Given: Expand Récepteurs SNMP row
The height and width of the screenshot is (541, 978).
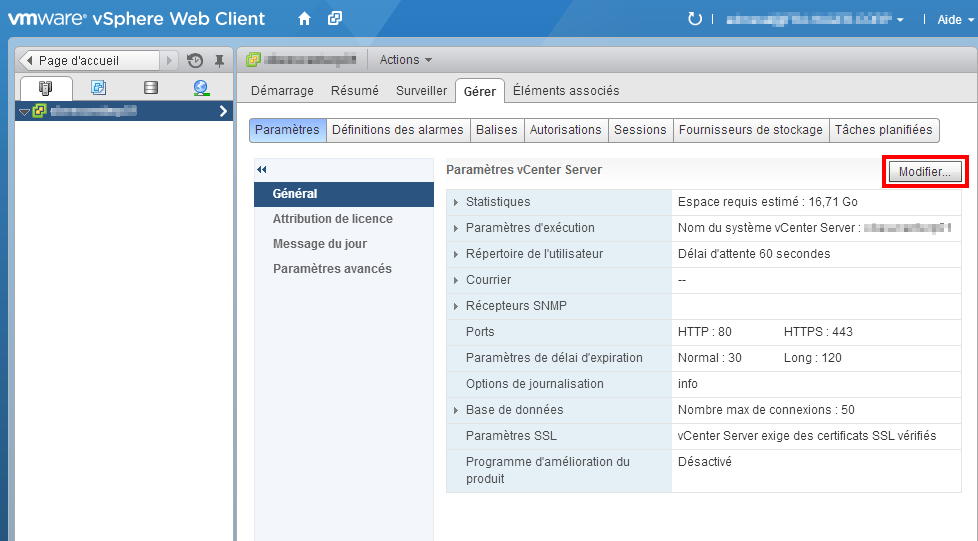Looking at the screenshot, I should (x=456, y=306).
